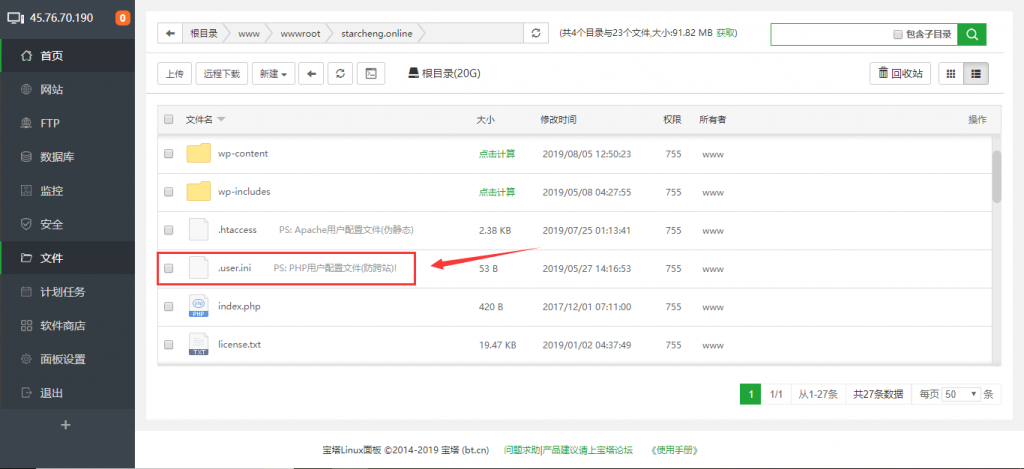This screenshot has height=469, width=1024.
Task: Check the .user.ini row checkbox
Action: point(168,268)
